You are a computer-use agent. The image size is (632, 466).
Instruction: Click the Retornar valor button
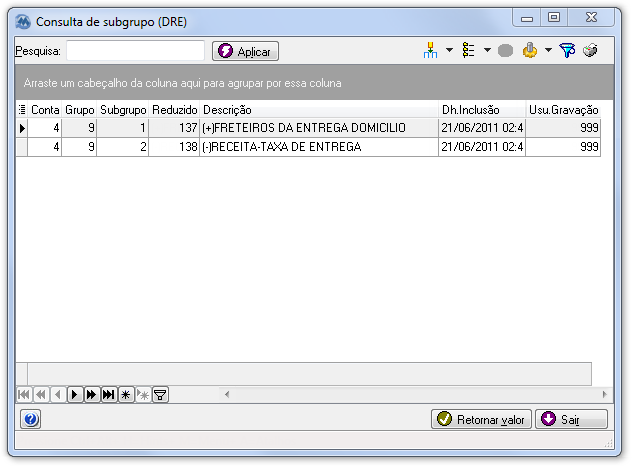tap(481, 419)
